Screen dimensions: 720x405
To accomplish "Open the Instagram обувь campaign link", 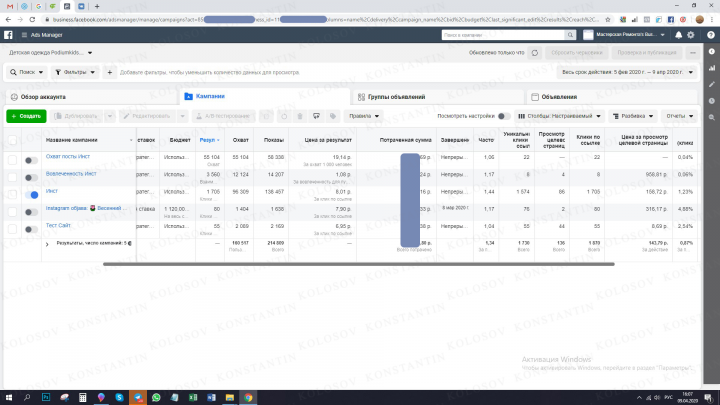I will (86, 208).
